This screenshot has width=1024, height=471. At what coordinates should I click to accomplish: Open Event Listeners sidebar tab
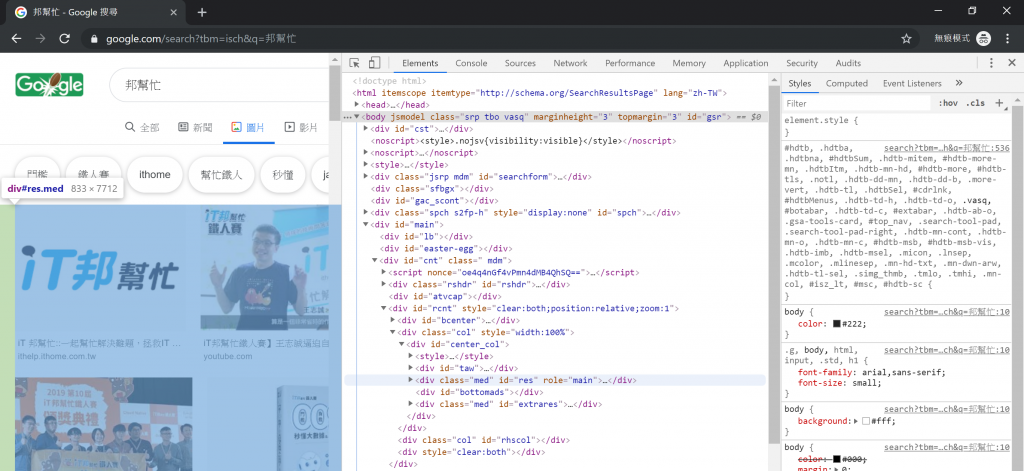pos(912,83)
